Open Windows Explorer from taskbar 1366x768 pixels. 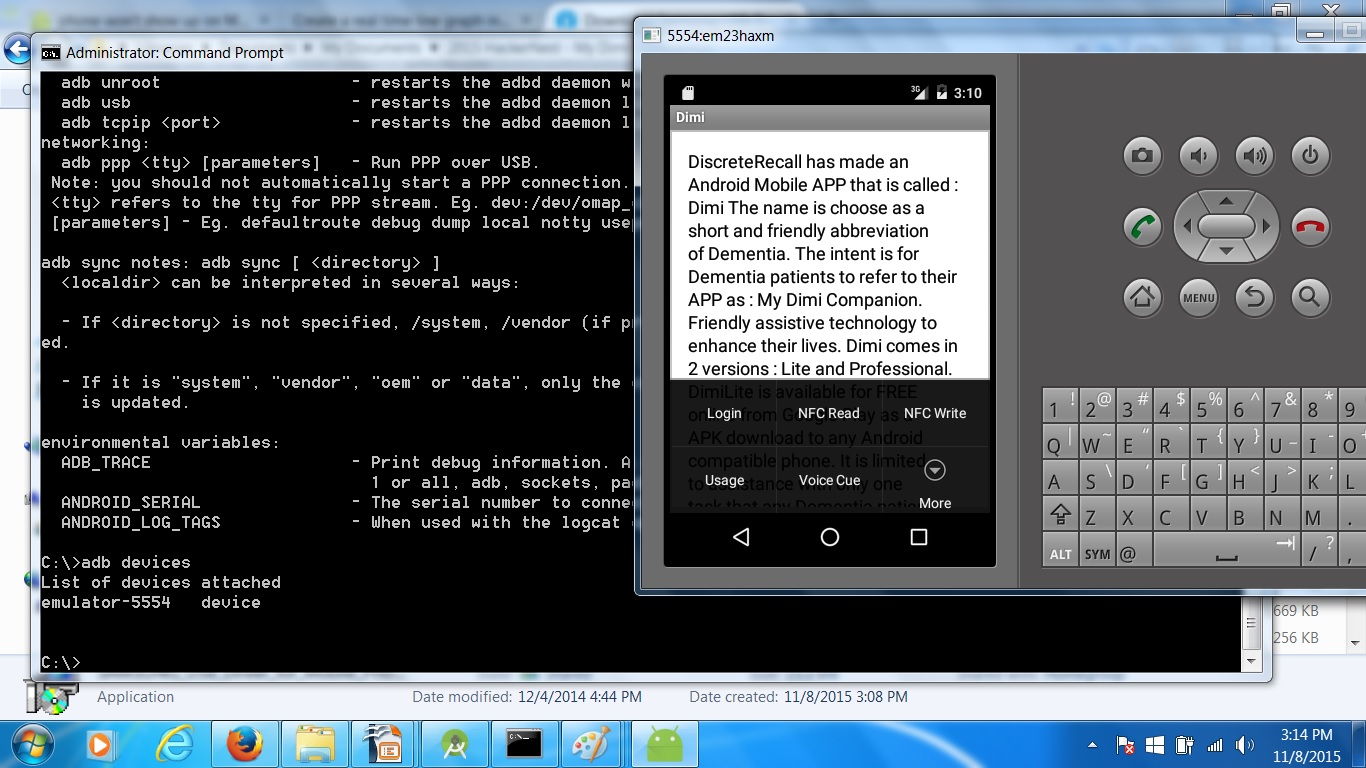[315, 744]
